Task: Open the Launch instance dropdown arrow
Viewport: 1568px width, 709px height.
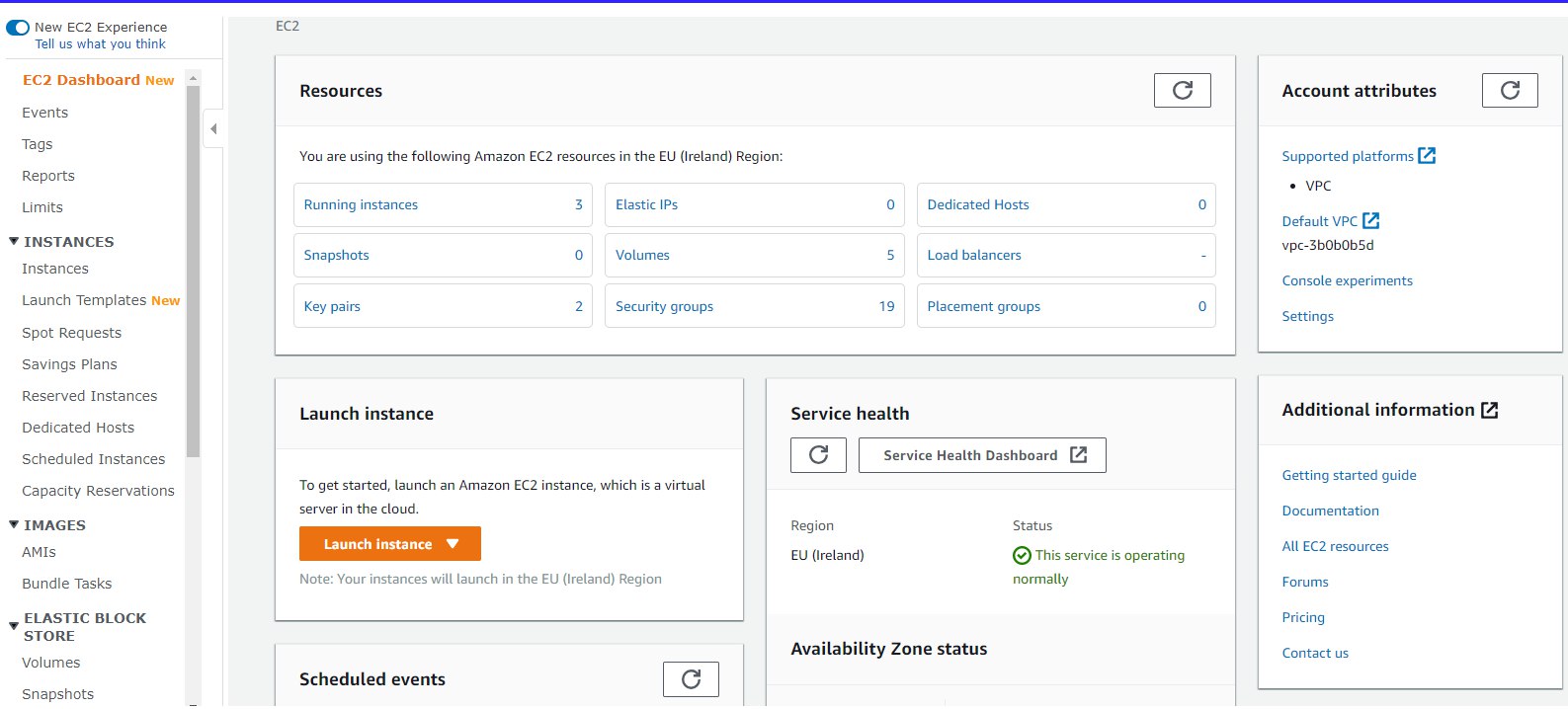Action: 453,544
